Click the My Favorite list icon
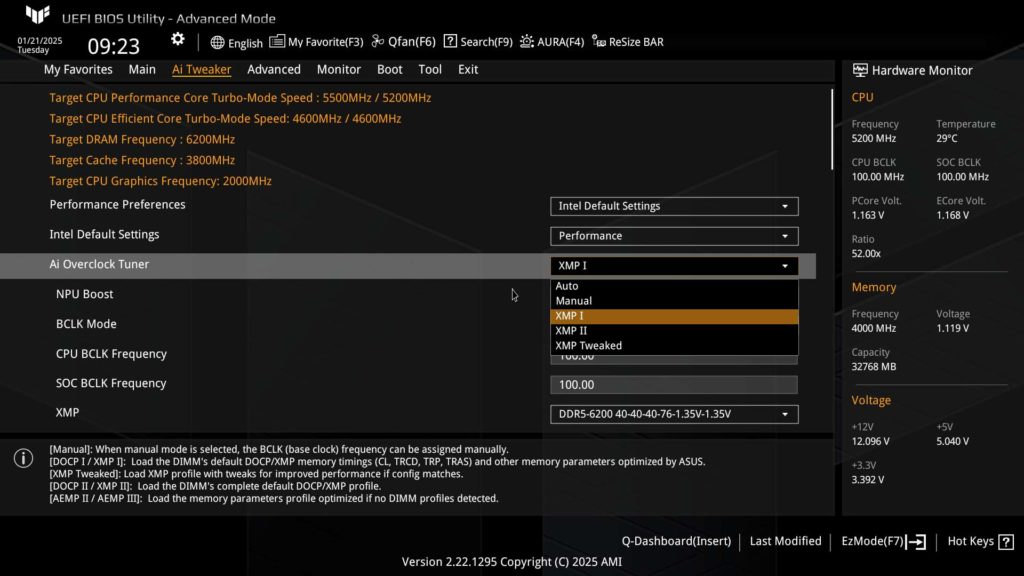The width and height of the screenshot is (1024, 576). pyautogui.click(x=277, y=42)
